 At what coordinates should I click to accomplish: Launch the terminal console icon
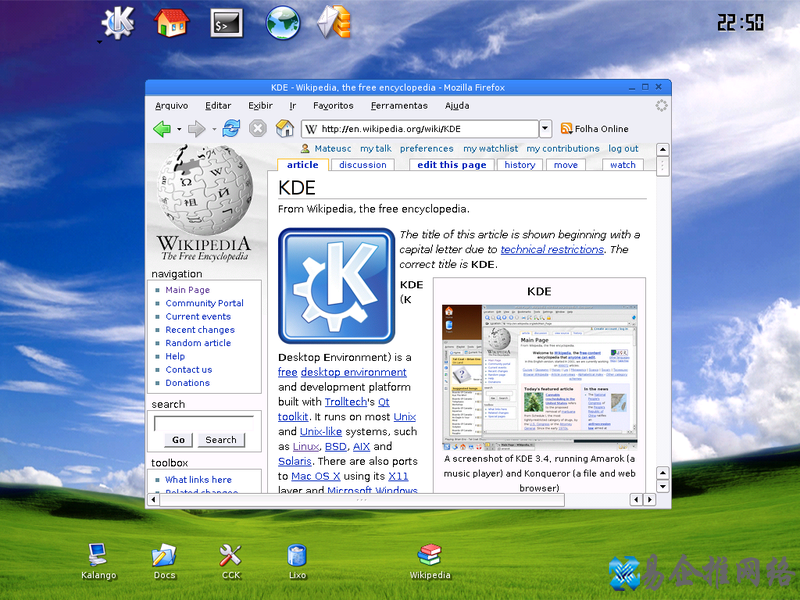click(227, 23)
